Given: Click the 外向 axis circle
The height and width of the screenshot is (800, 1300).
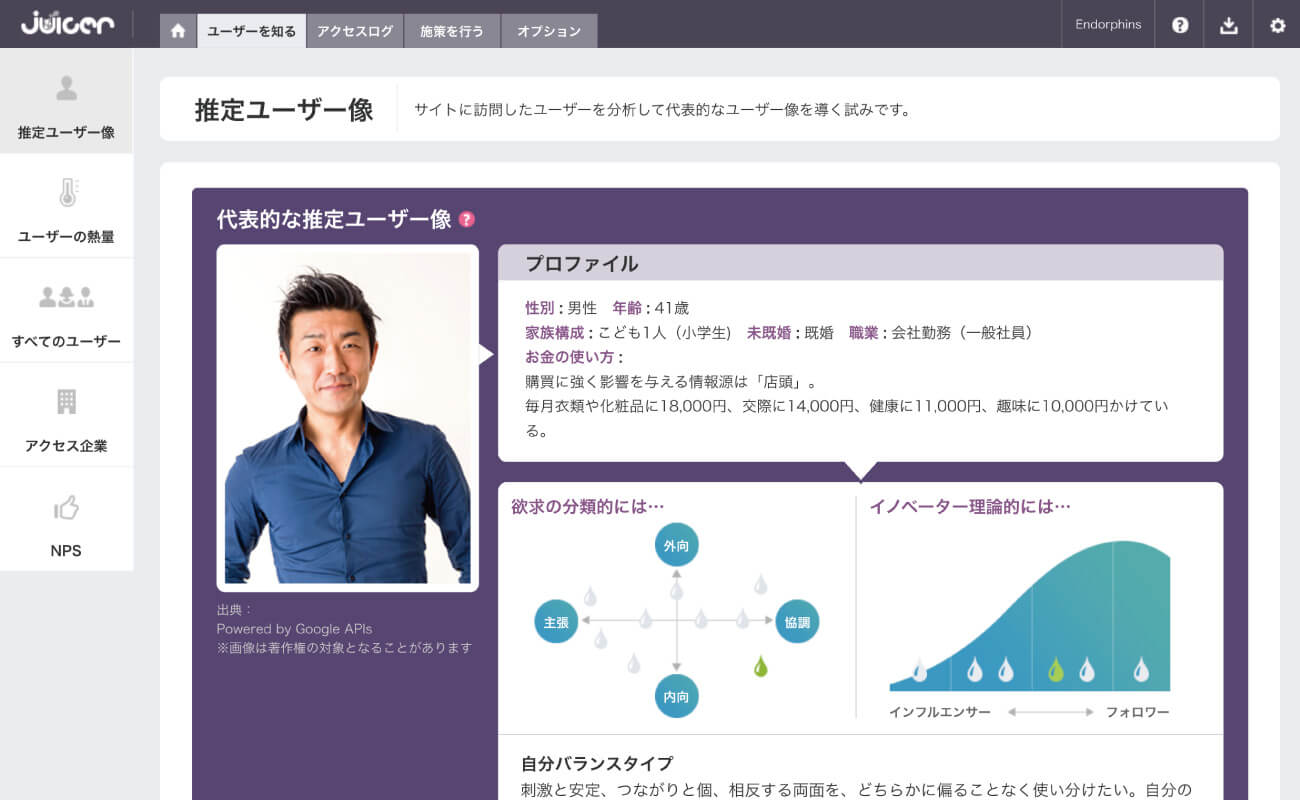Looking at the screenshot, I should click(x=677, y=545).
